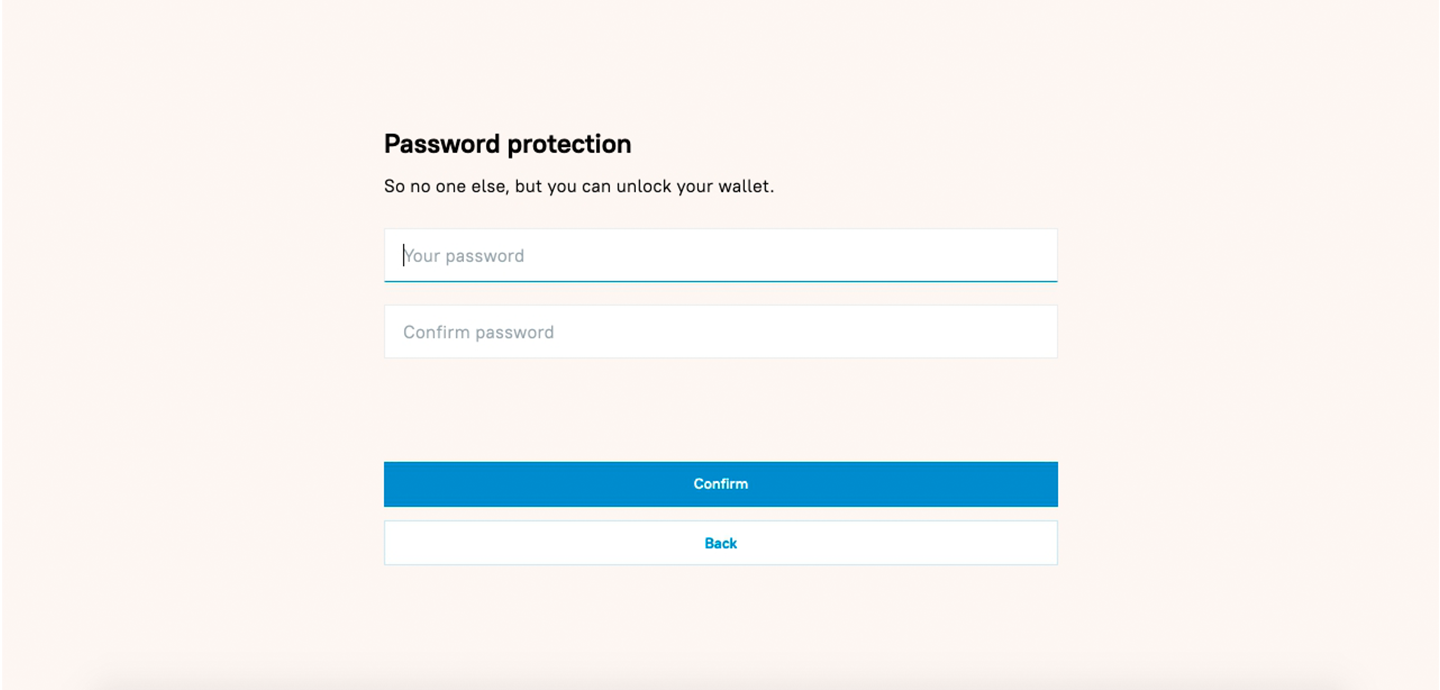Click the word 'wallet' in the description
The image size is (1440, 690).
(744, 187)
